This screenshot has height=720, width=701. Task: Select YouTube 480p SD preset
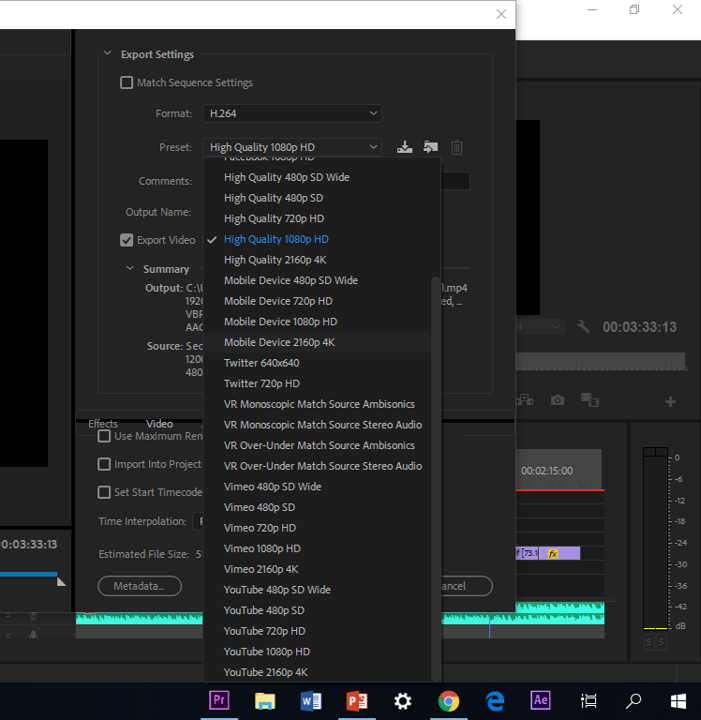[x=317, y=611]
